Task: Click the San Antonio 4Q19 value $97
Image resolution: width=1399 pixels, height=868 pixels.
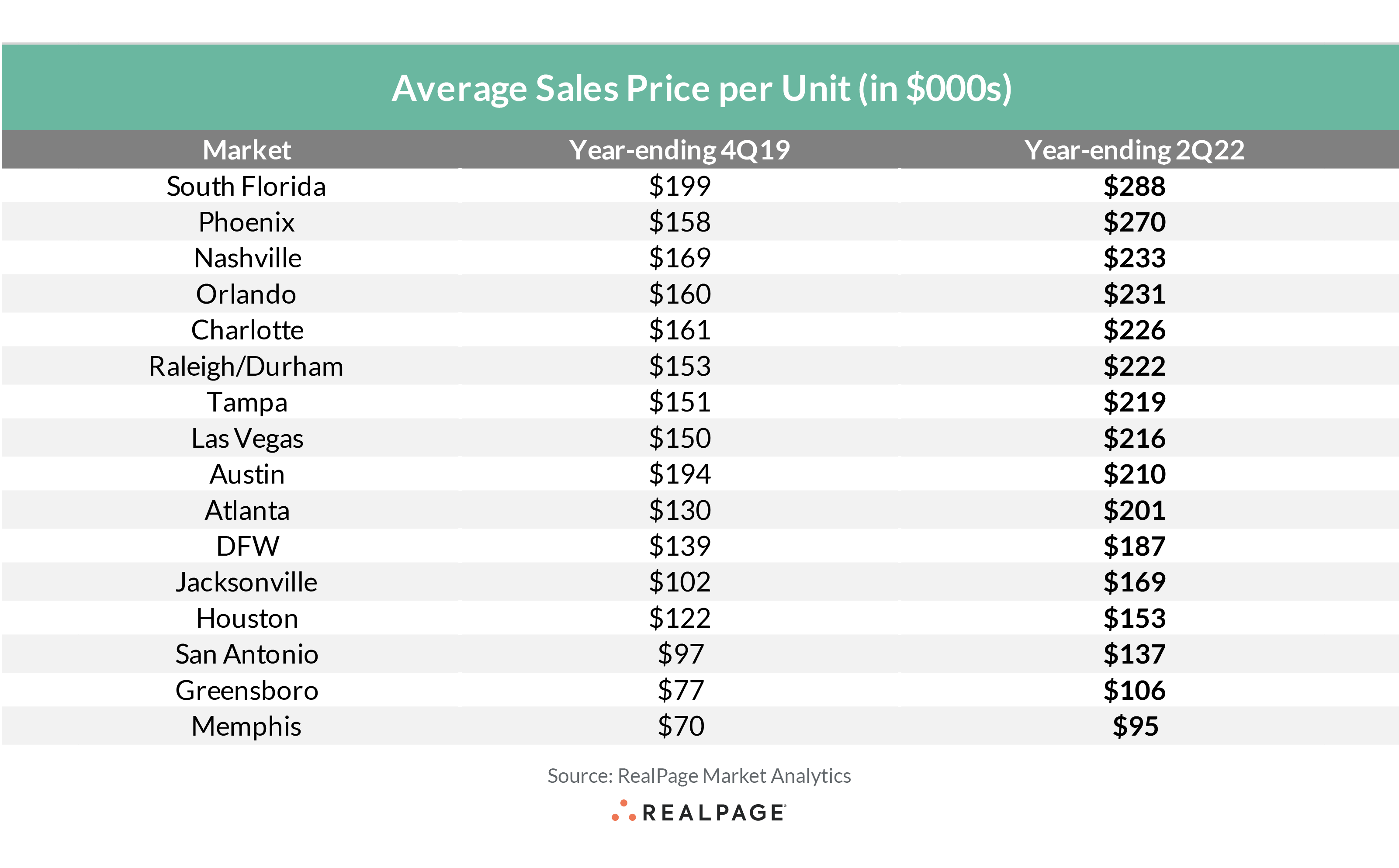Action: pos(681,654)
